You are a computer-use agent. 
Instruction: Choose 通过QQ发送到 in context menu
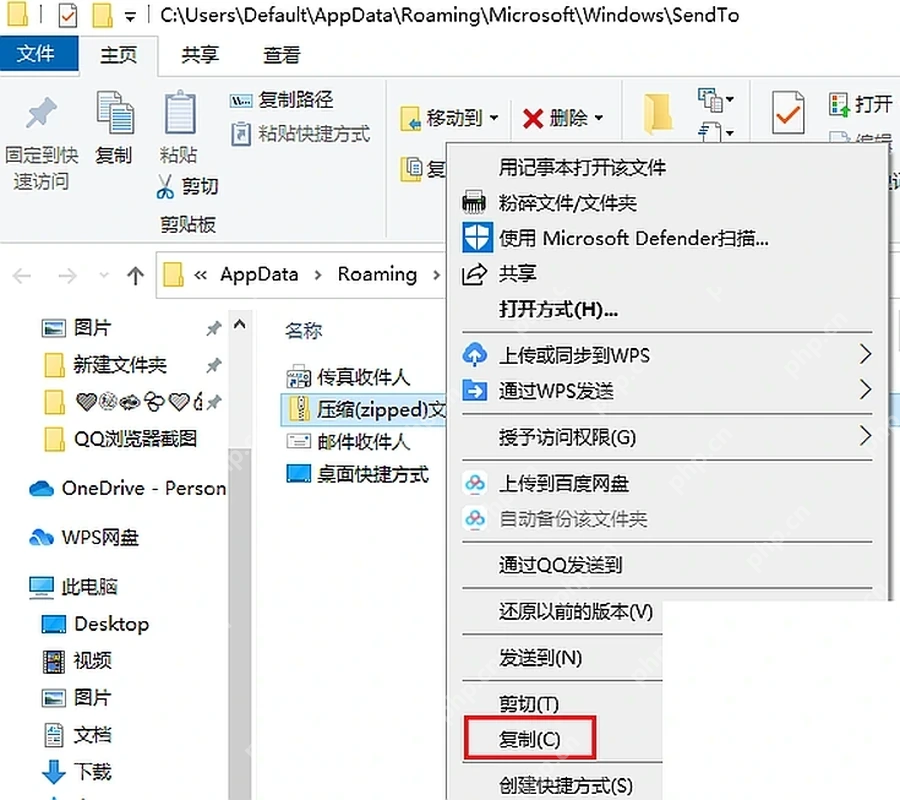click(x=560, y=565)
